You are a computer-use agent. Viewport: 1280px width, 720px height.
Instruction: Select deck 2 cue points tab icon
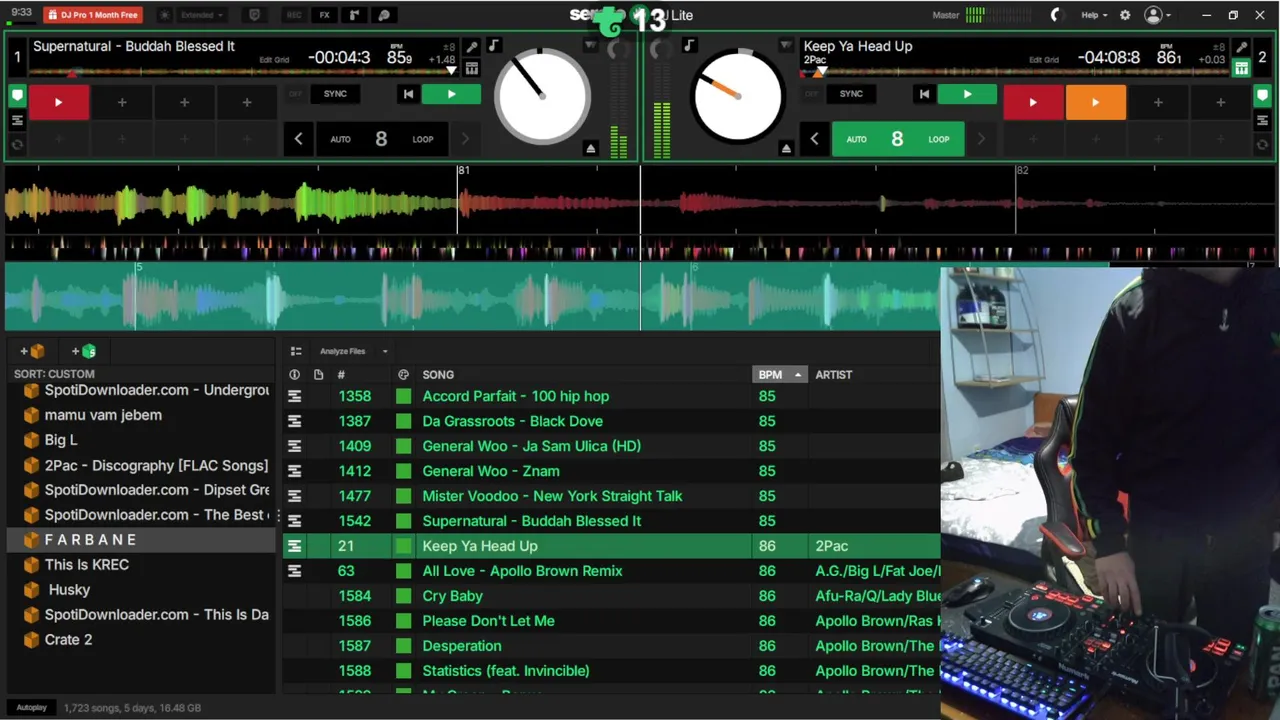pos(1263,96)
